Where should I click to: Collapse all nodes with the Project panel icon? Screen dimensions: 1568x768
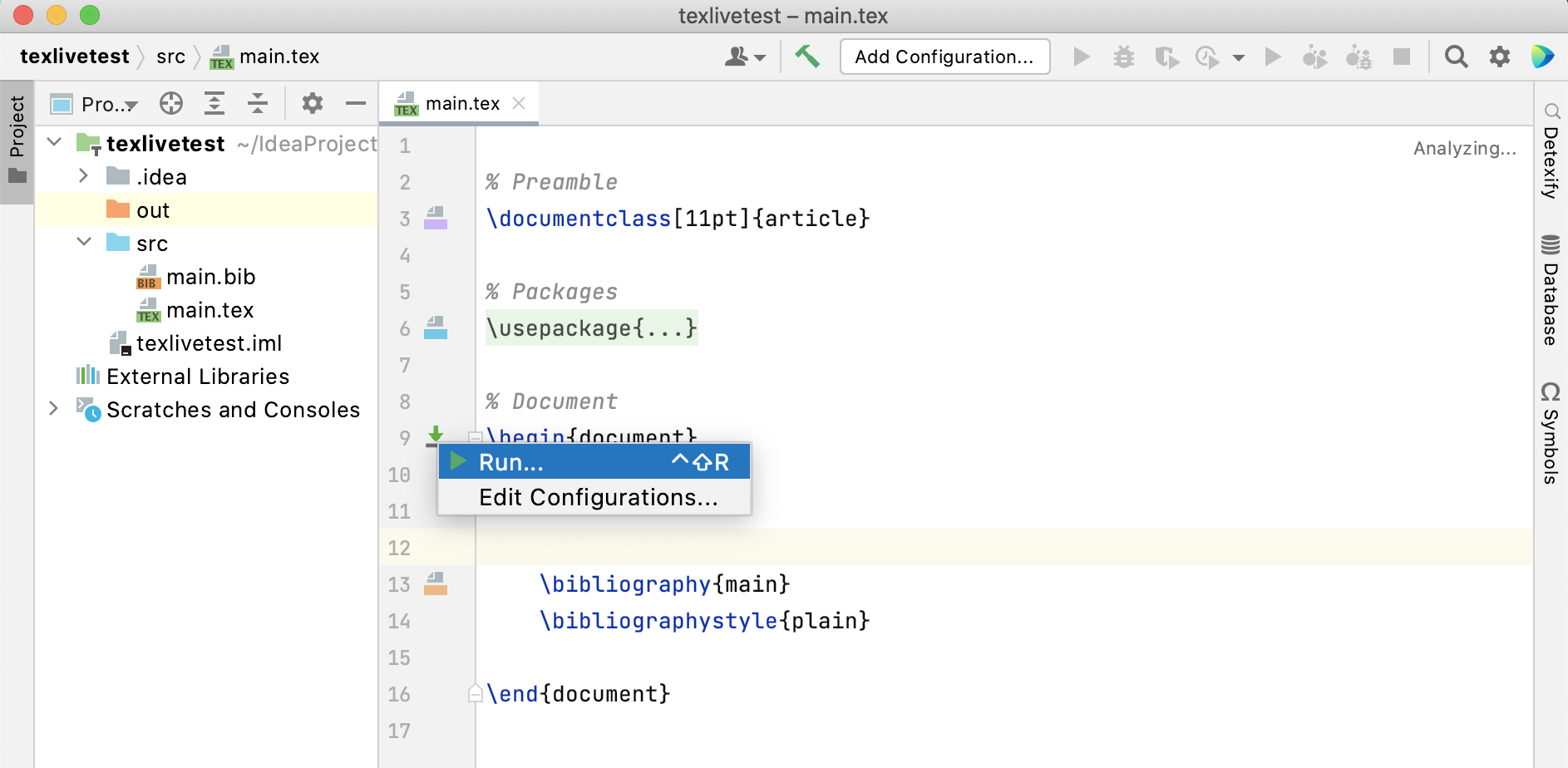258,103
